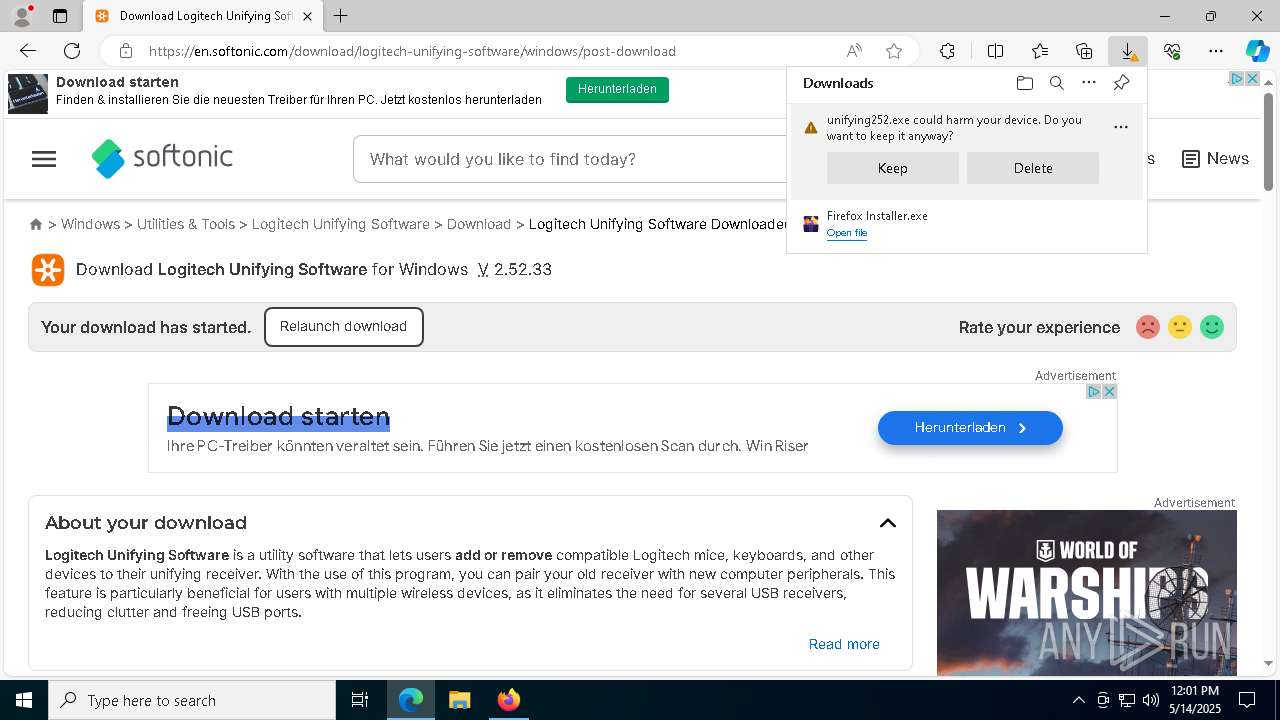Launch Copilot sidebar icon
This screenshot has height=720, width=1280.
[x=1257, y=51]
